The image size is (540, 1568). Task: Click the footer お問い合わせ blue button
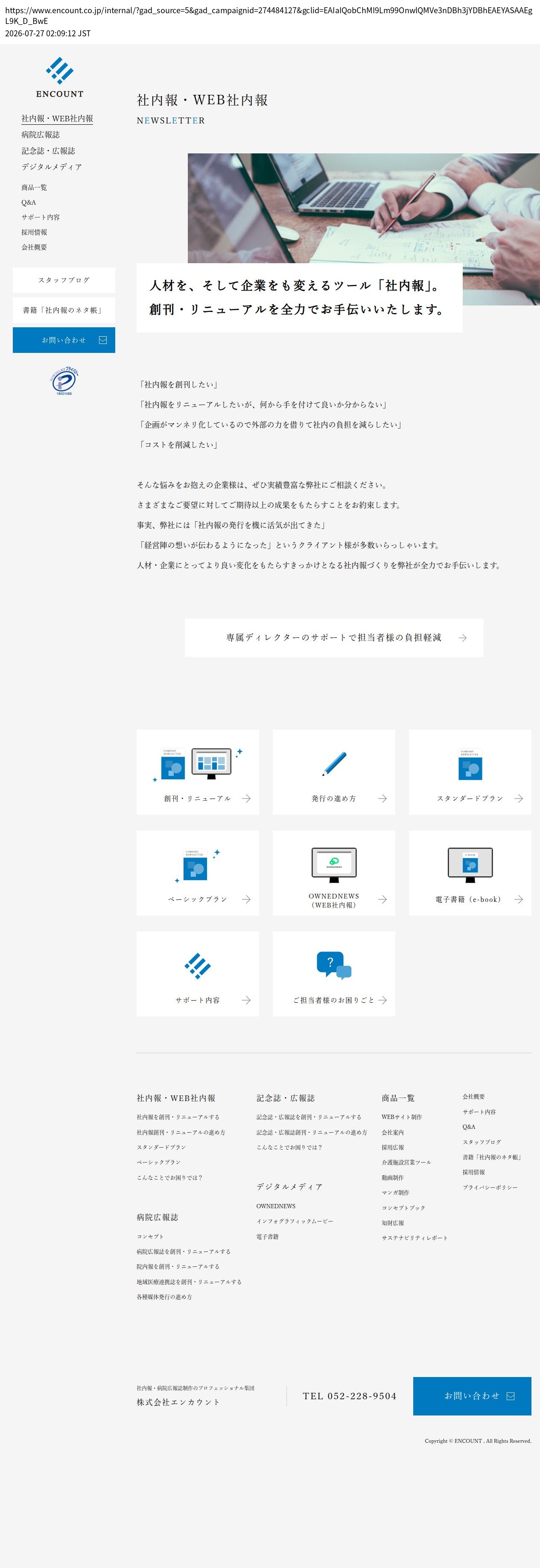(x=472, y=1396)
